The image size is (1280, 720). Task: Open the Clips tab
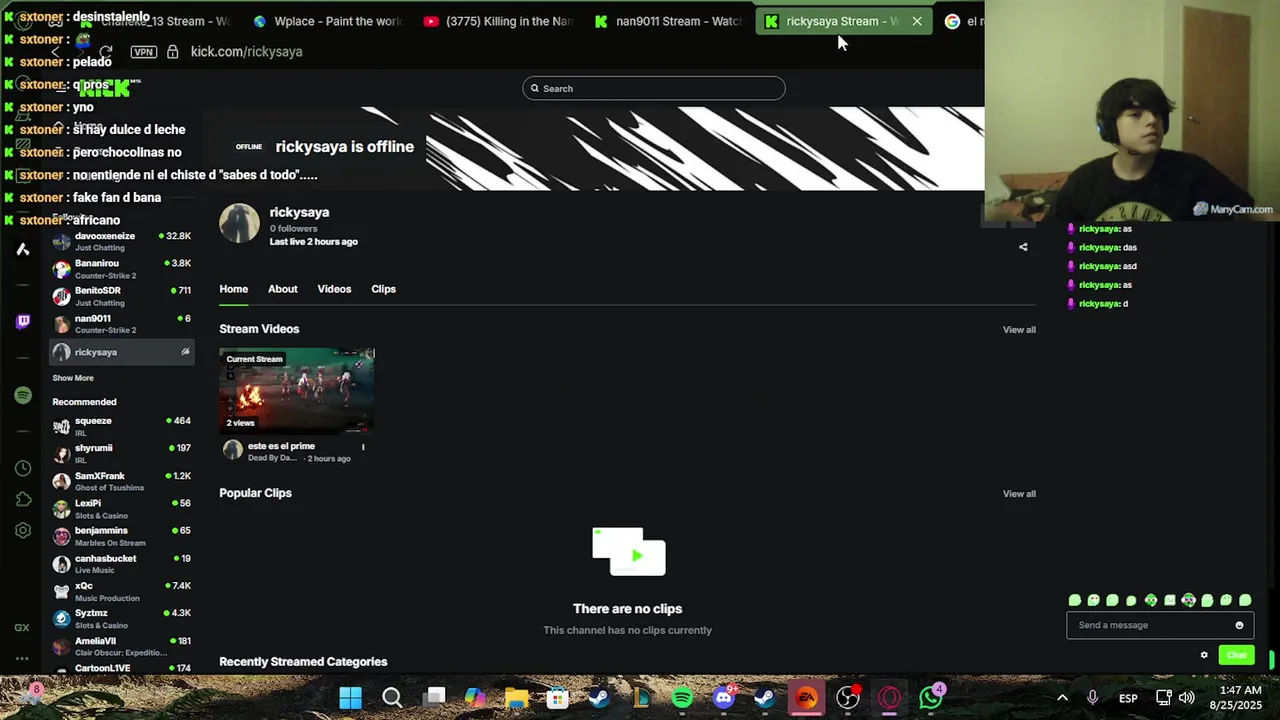pyautogui.click(x=383, y=289)
